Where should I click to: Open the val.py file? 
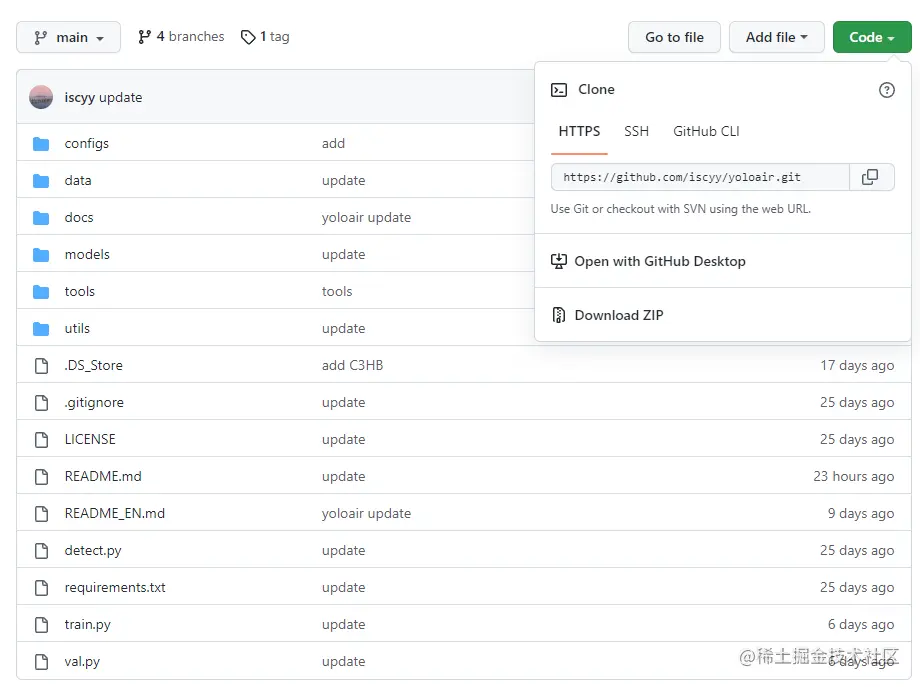coord(82,661)
